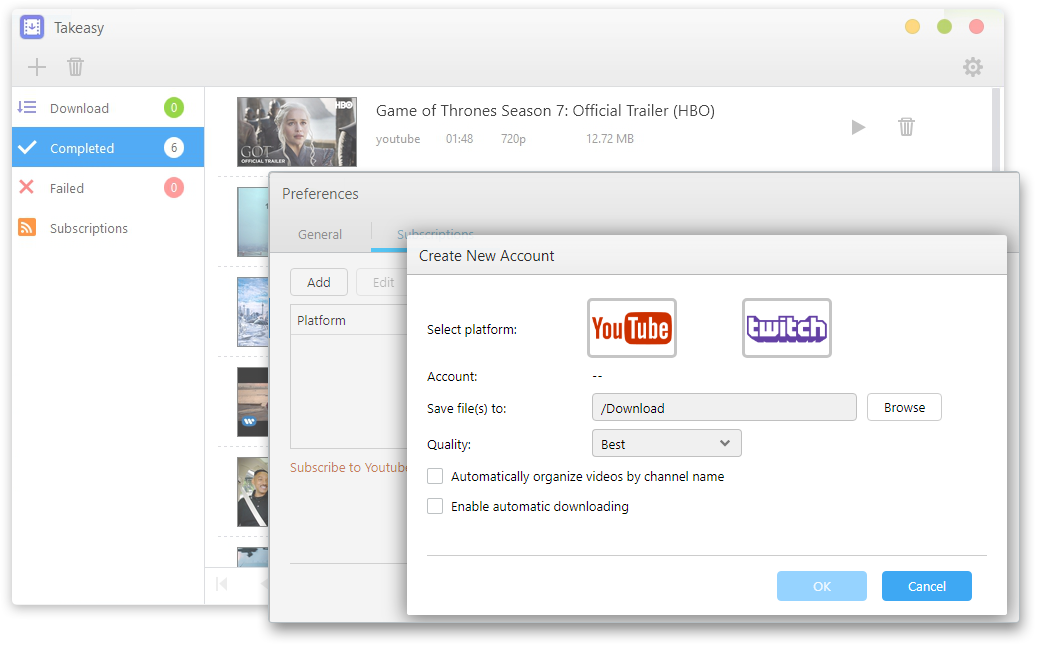Confirm the new account with OK
The image size is (1044, 651).
tap(822, 586)
